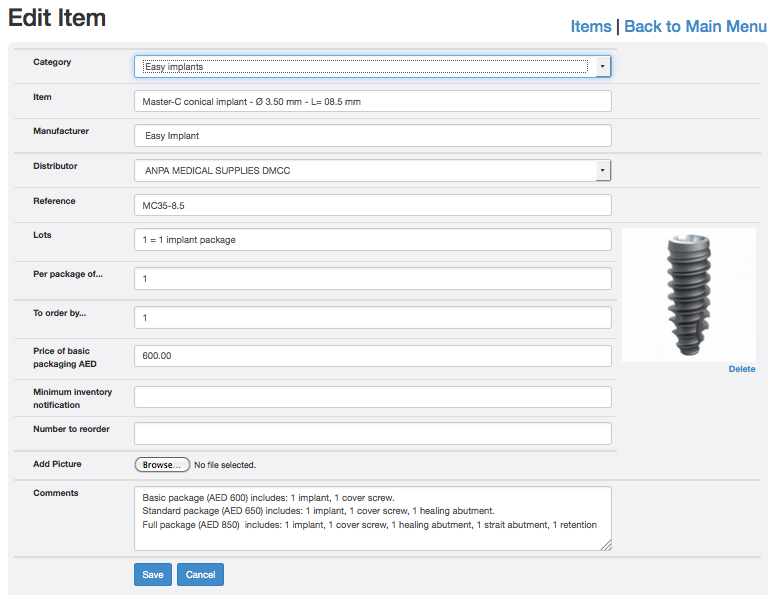
Task: Focus the Manufacturer input field
Action: coord(372,136)
